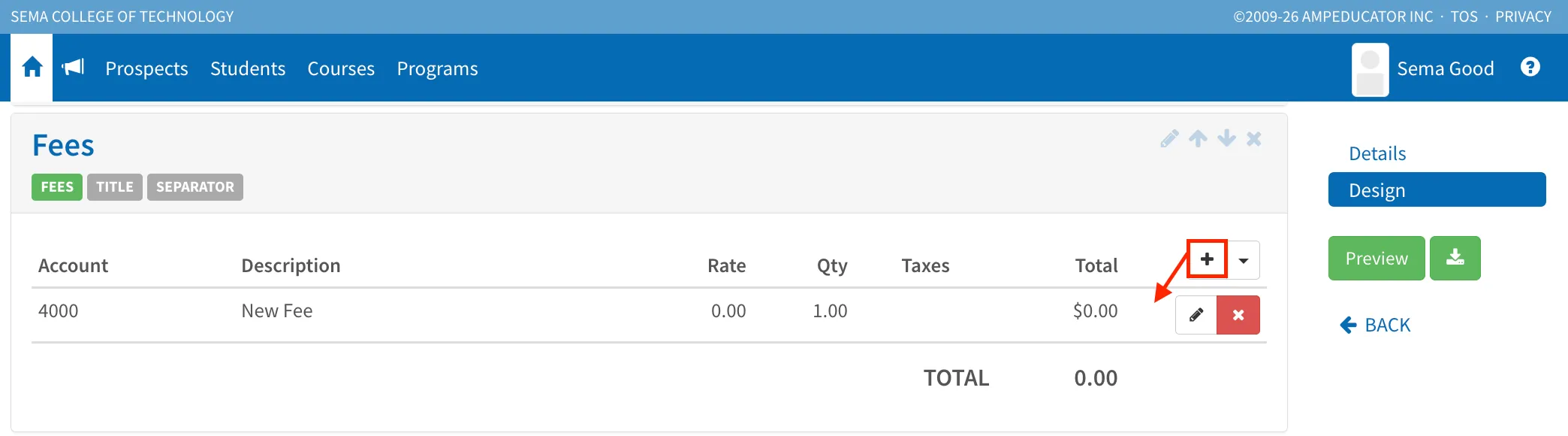Delete the New Fee row

1238,314
